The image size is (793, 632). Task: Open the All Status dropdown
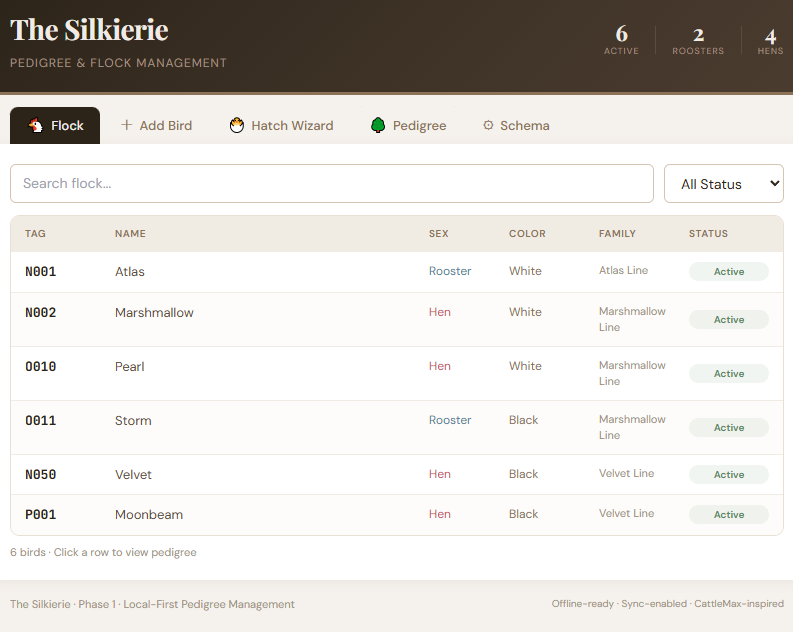(x=724, y=184)
